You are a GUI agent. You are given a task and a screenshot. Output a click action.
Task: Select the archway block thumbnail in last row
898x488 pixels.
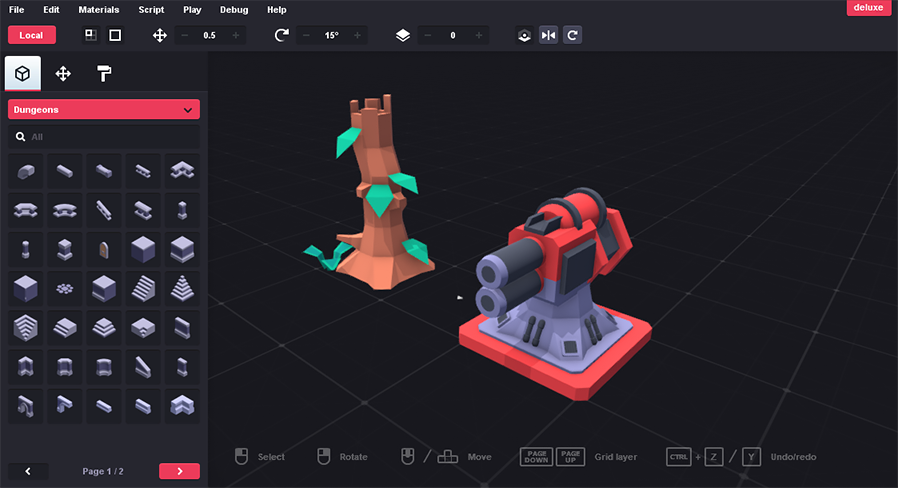(25, 406)
